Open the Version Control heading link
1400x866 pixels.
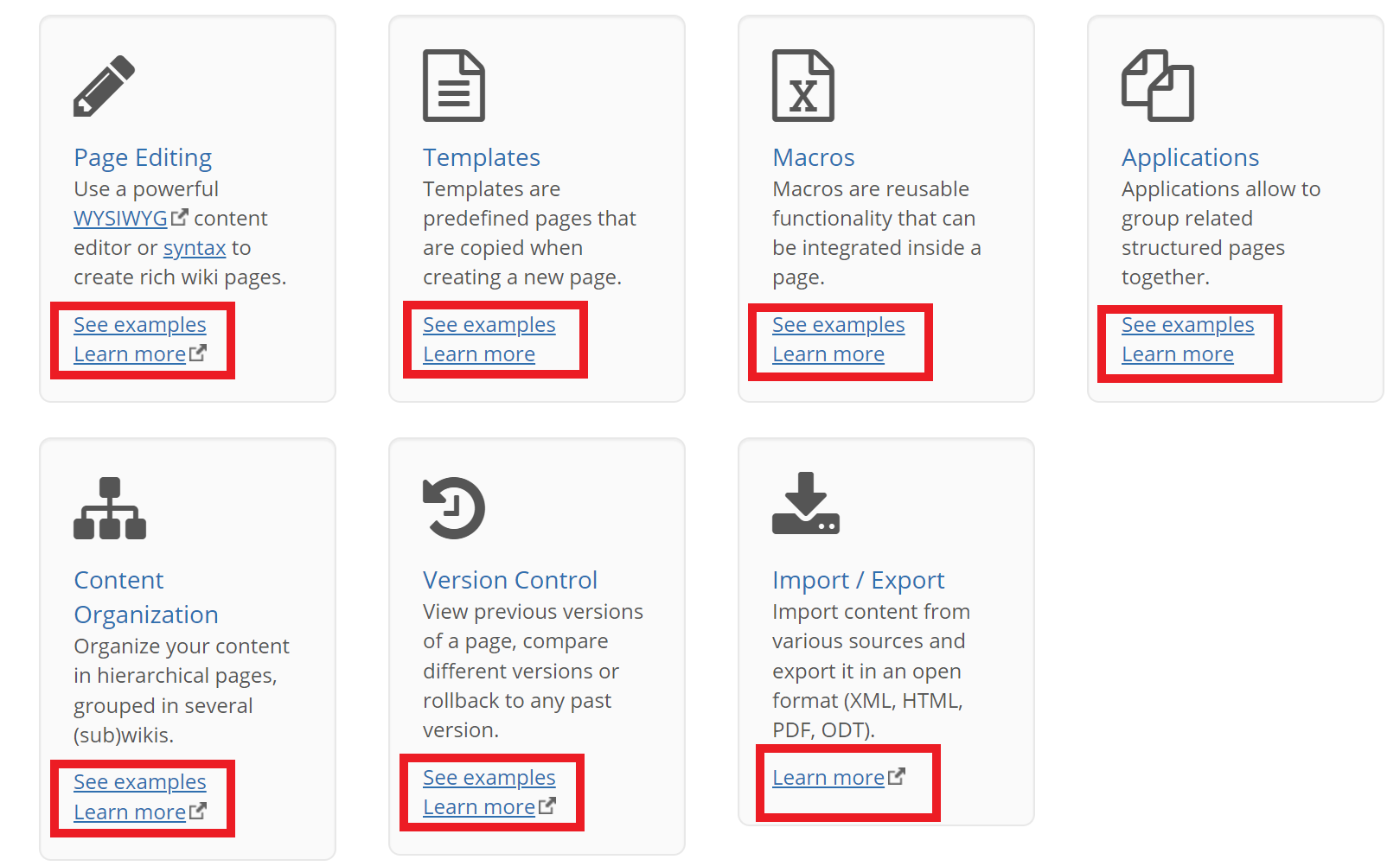click(x=510, y=580)
